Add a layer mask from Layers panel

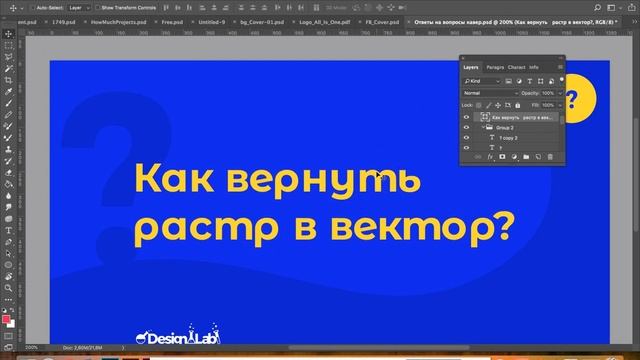[x=502, y=157]
